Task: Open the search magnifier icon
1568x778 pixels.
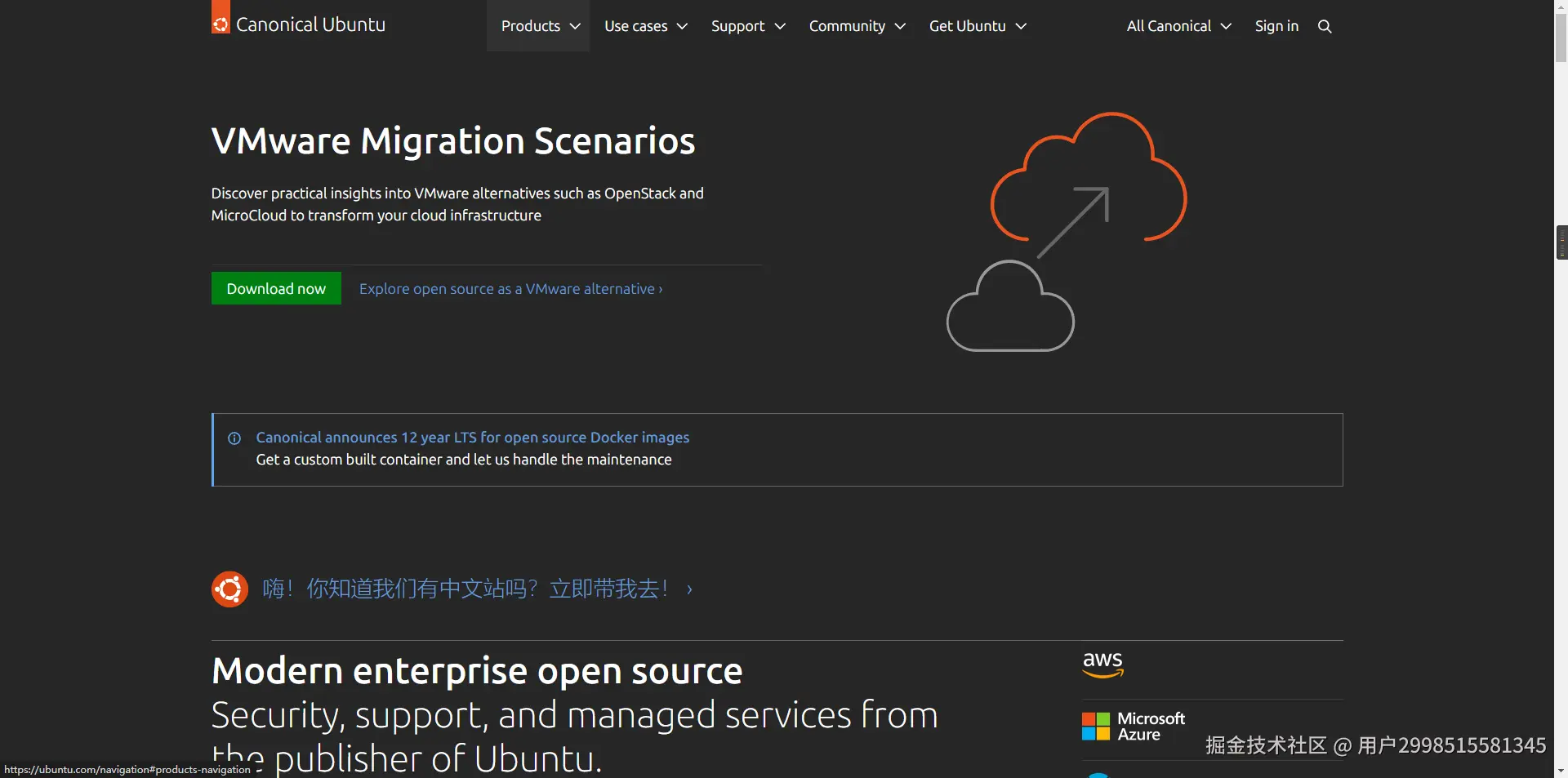Action: pos(1325,26)
